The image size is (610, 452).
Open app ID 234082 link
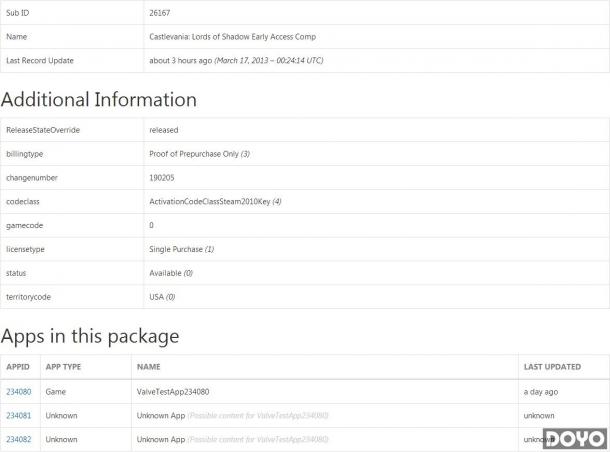click(19, 439)
